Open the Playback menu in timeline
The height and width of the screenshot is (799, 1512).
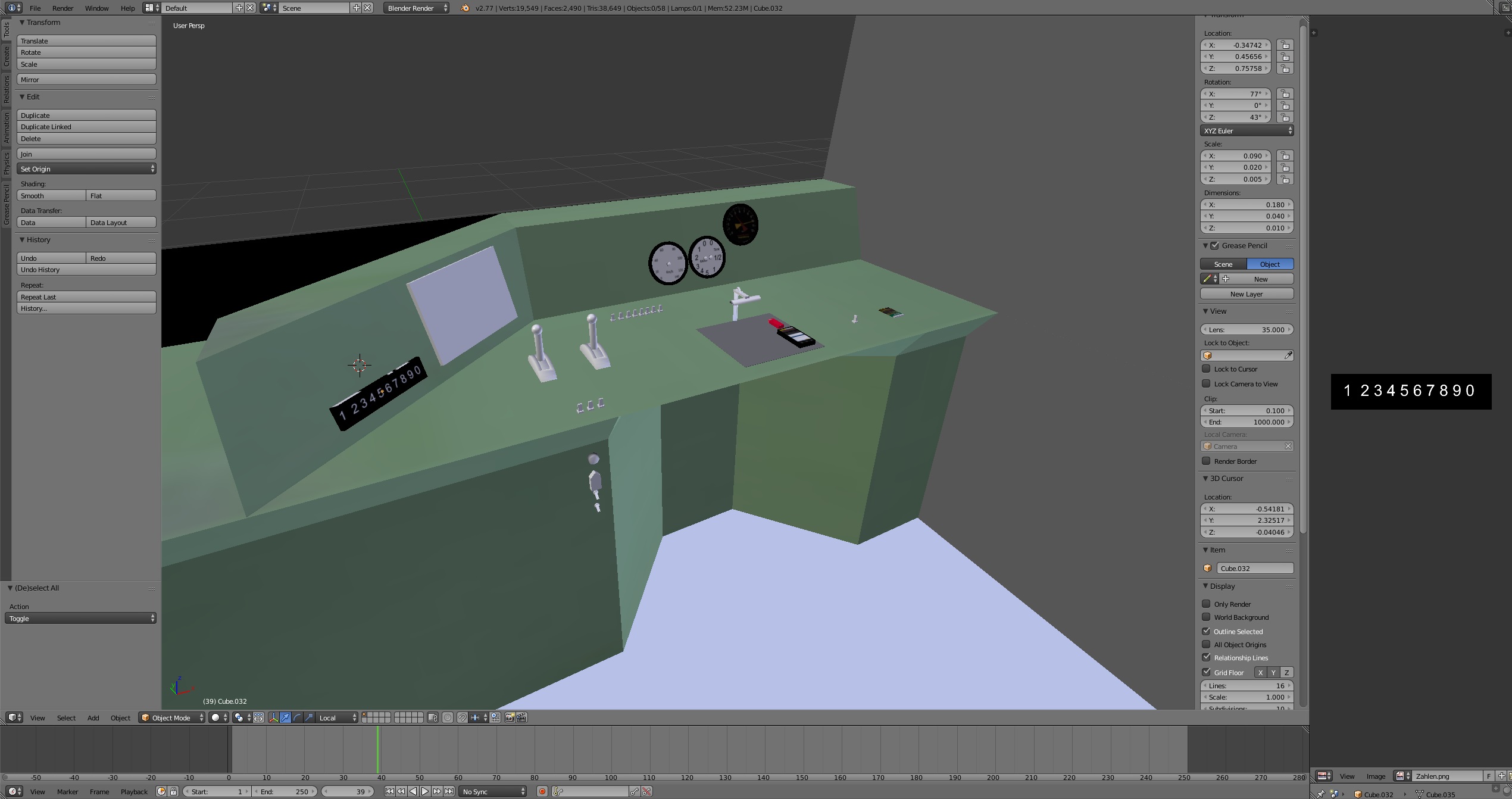coord(134,791)
